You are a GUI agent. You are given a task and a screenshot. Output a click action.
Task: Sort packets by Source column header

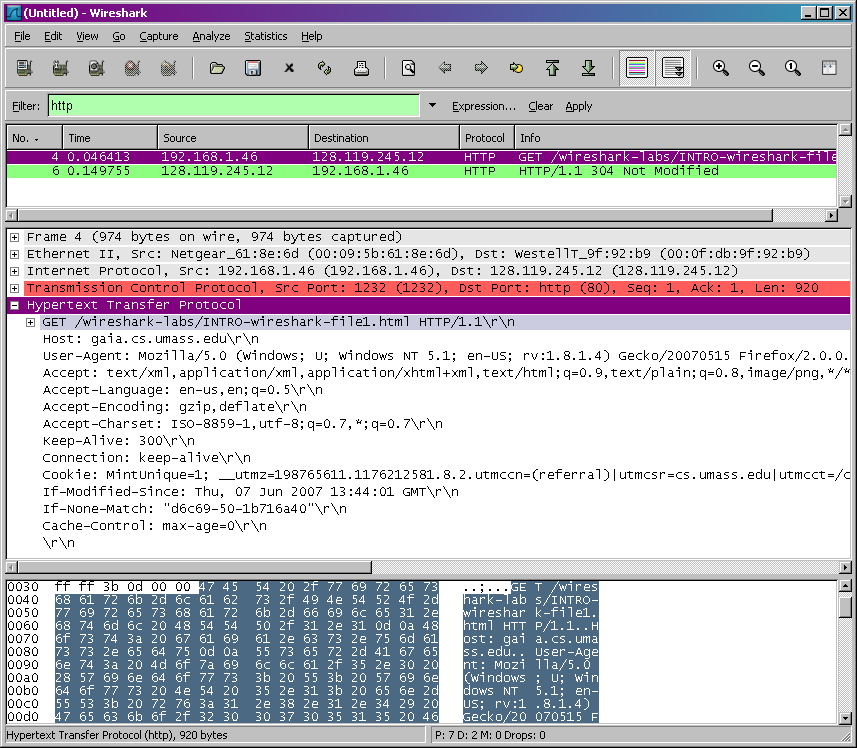(x=233, y=138)
